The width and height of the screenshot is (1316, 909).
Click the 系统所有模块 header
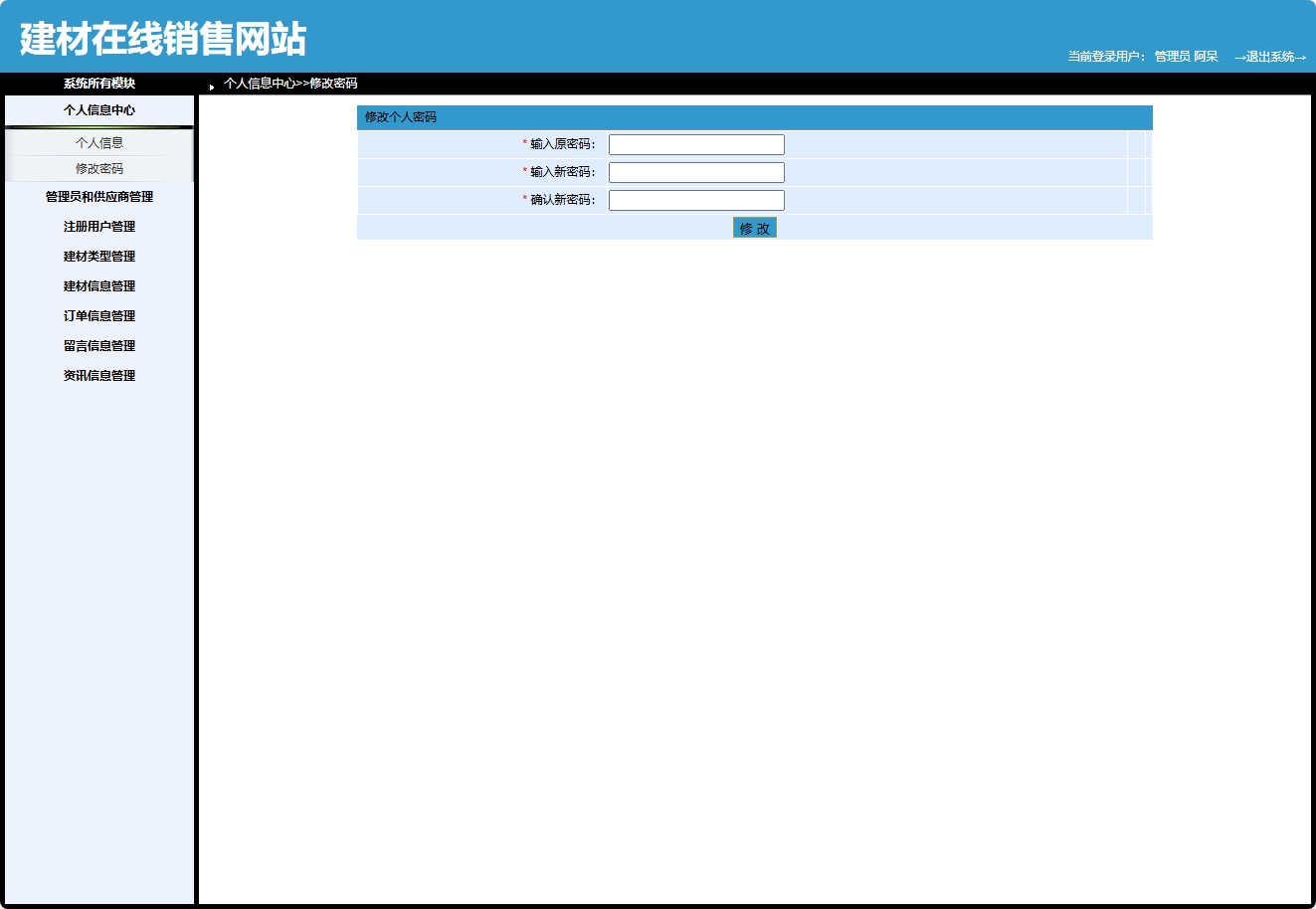96,84
